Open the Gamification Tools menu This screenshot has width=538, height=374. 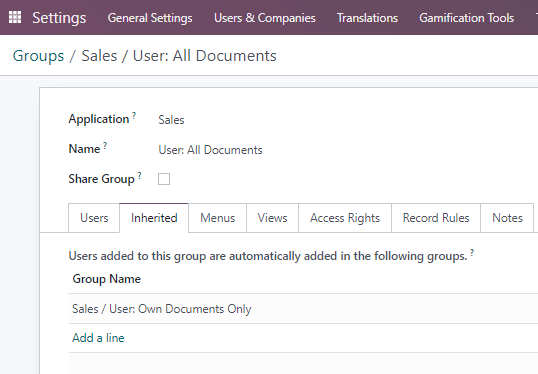466,18
